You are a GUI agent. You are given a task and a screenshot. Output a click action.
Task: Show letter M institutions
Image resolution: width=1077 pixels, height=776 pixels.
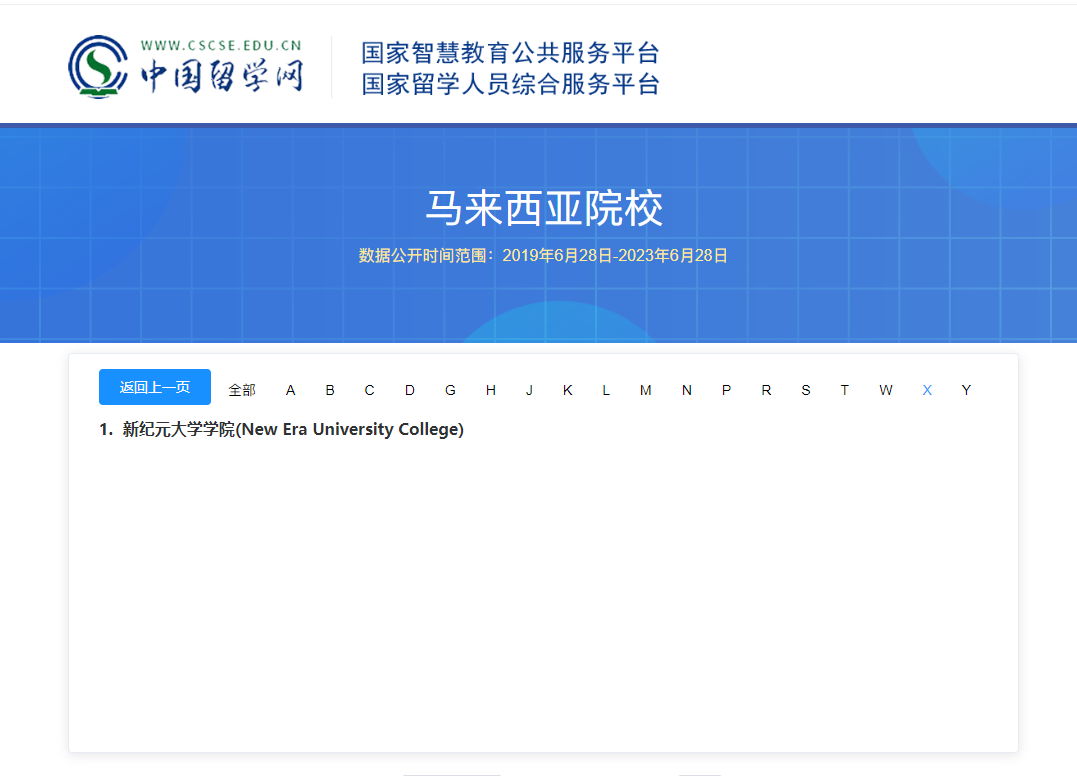pos(646,390)
